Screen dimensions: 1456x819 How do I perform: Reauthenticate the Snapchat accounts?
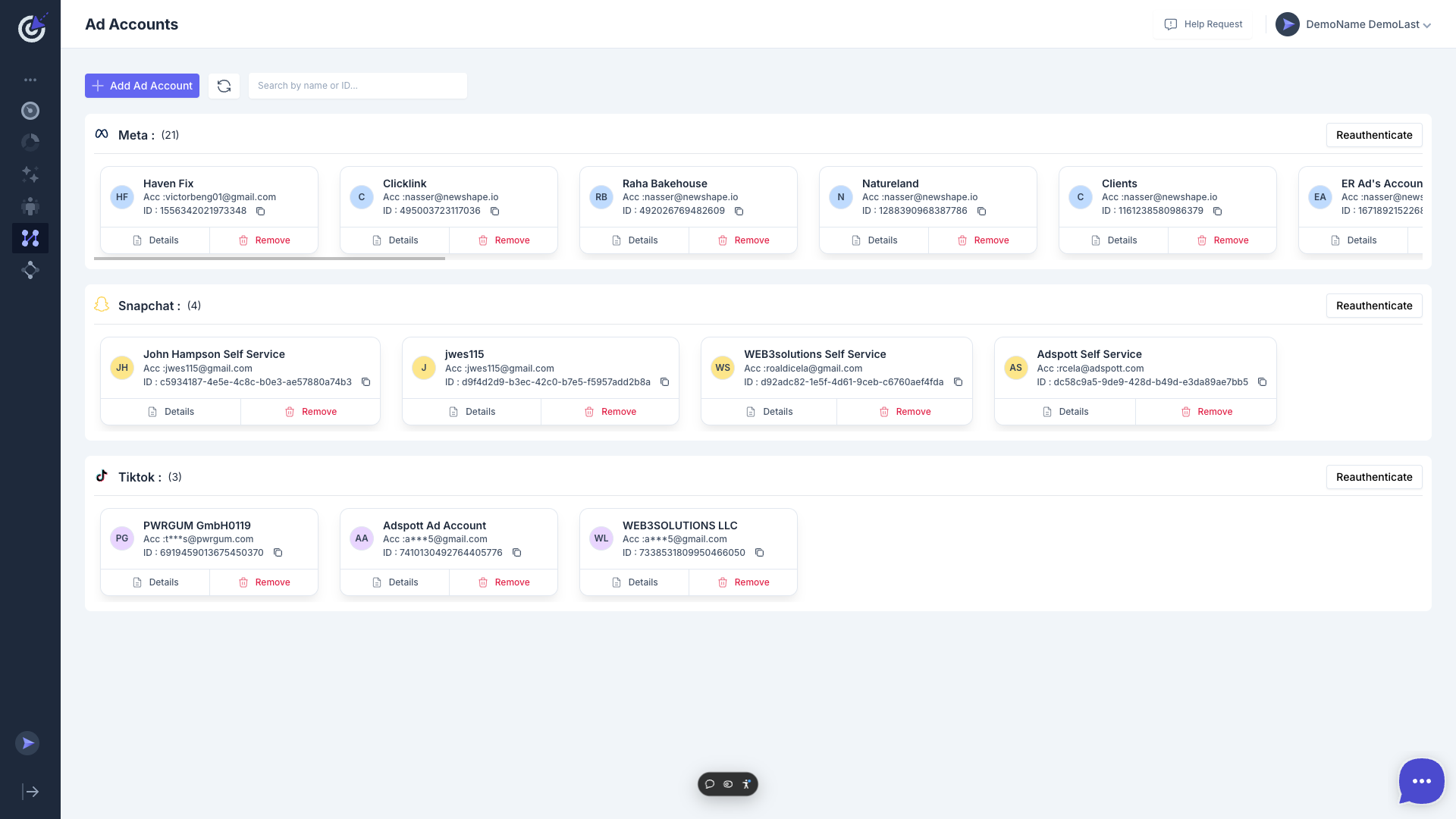coord(1374,306)
